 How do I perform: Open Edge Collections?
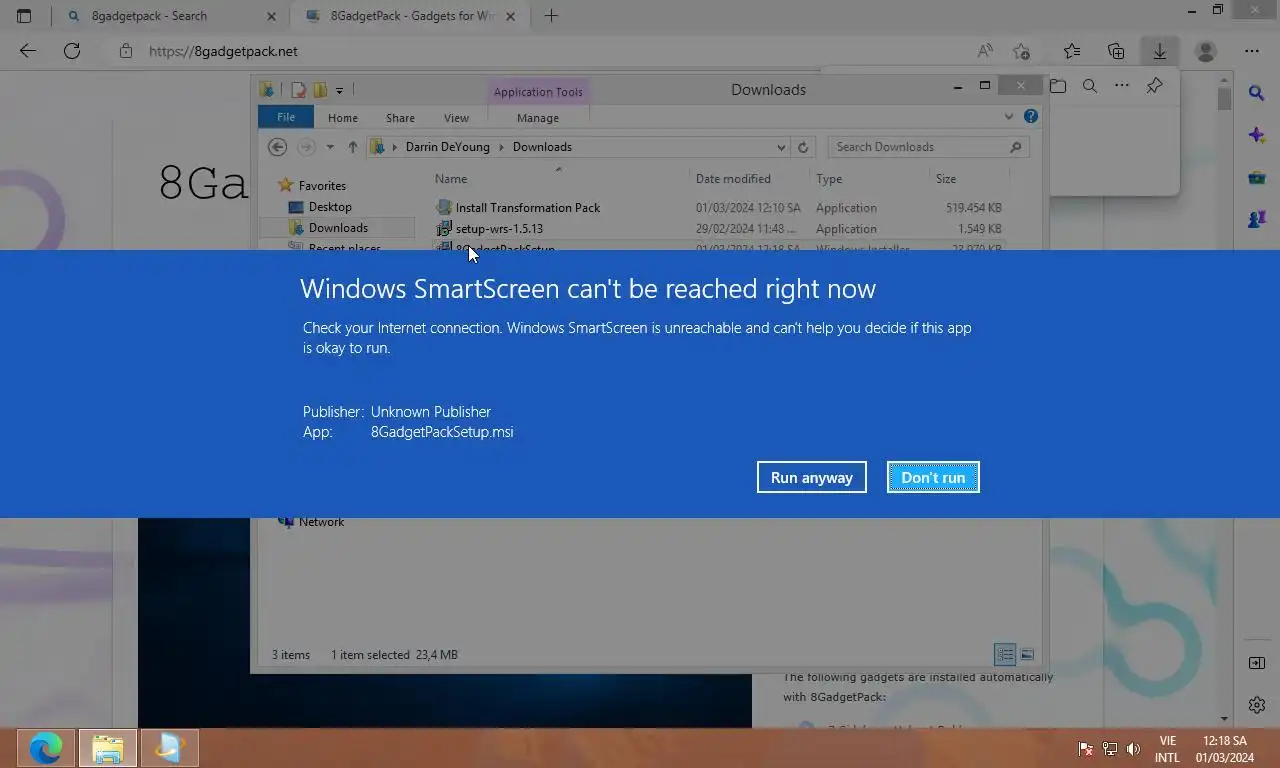[x=1116, y=51]
